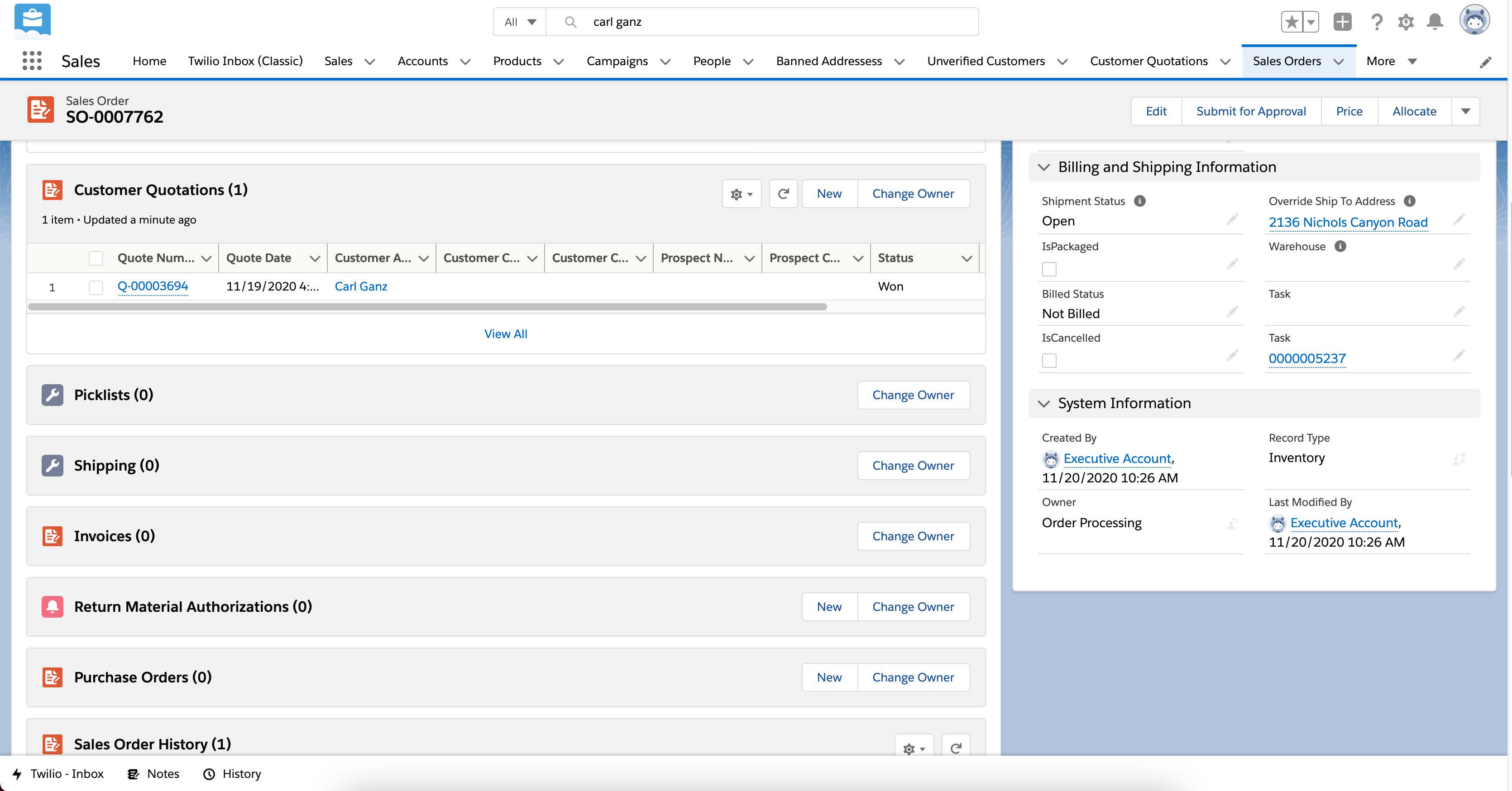
Task: Click the Change Owner icon beside Order Processing
Action: click(x=1232, y=524)
